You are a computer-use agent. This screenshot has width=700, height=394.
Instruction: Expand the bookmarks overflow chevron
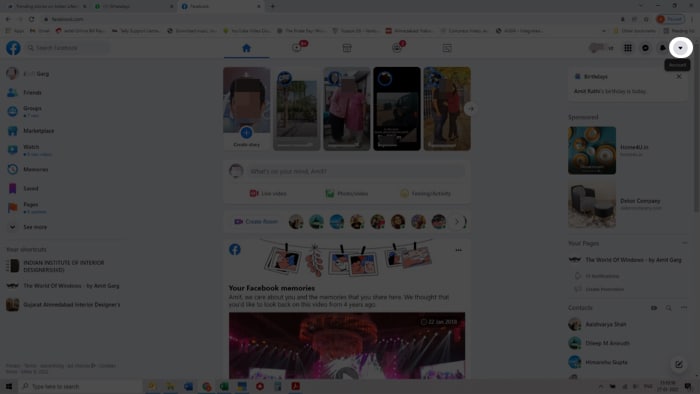pos(604,31)
